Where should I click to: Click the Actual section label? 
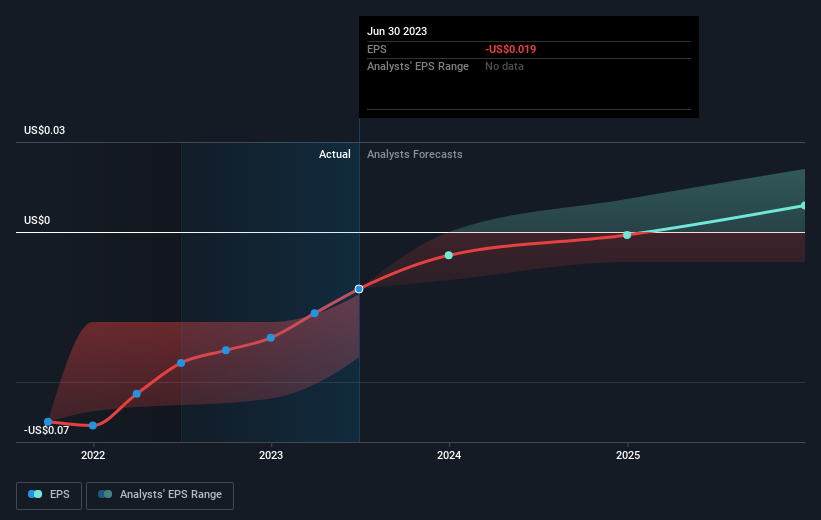pyautogui.click(x=335, y=154)
